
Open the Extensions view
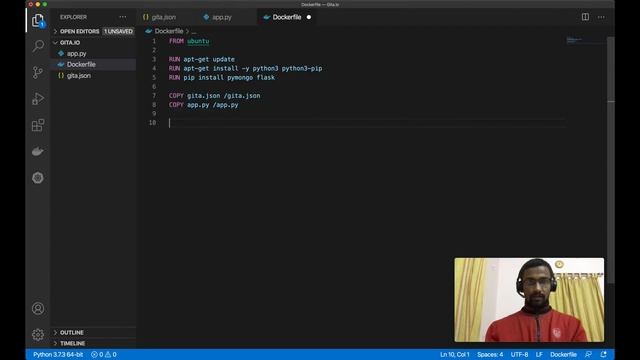(38, 125)
